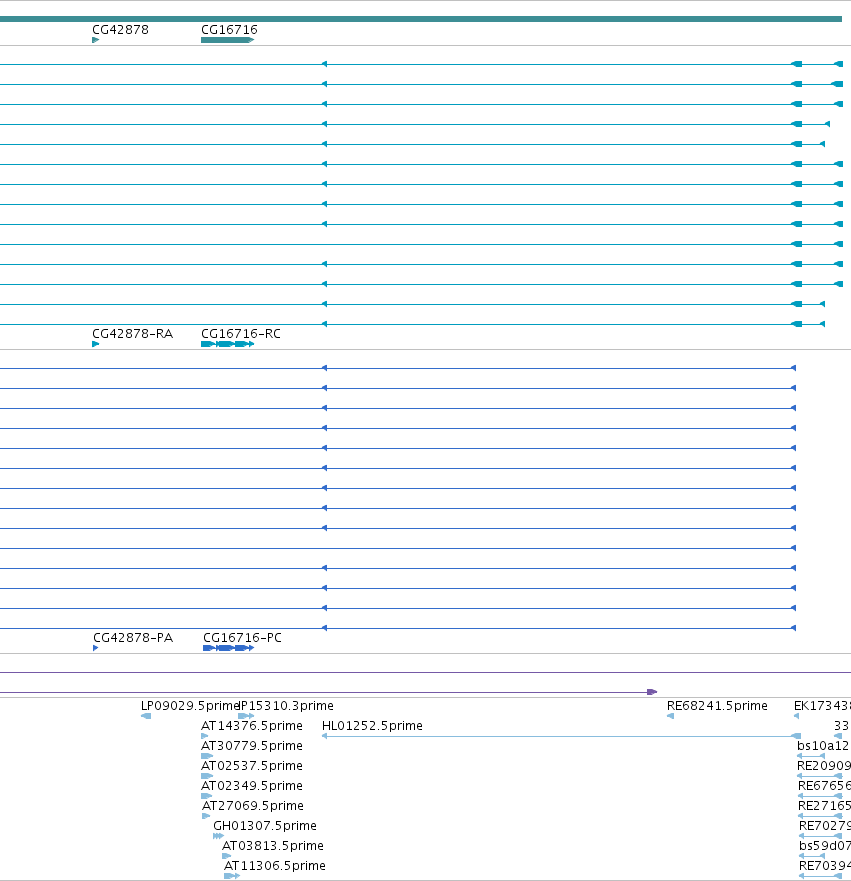Open the RE68241.5prime EST label

[717, 706]
